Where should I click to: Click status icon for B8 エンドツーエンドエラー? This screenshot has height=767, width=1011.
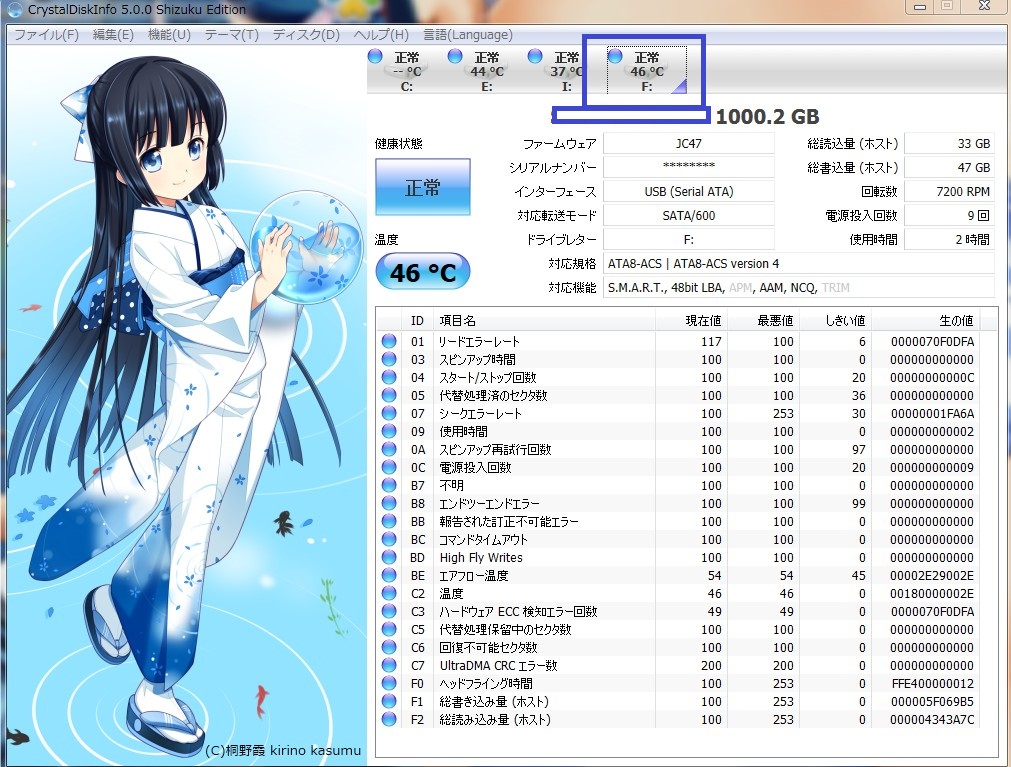click(x=389, y=503)
